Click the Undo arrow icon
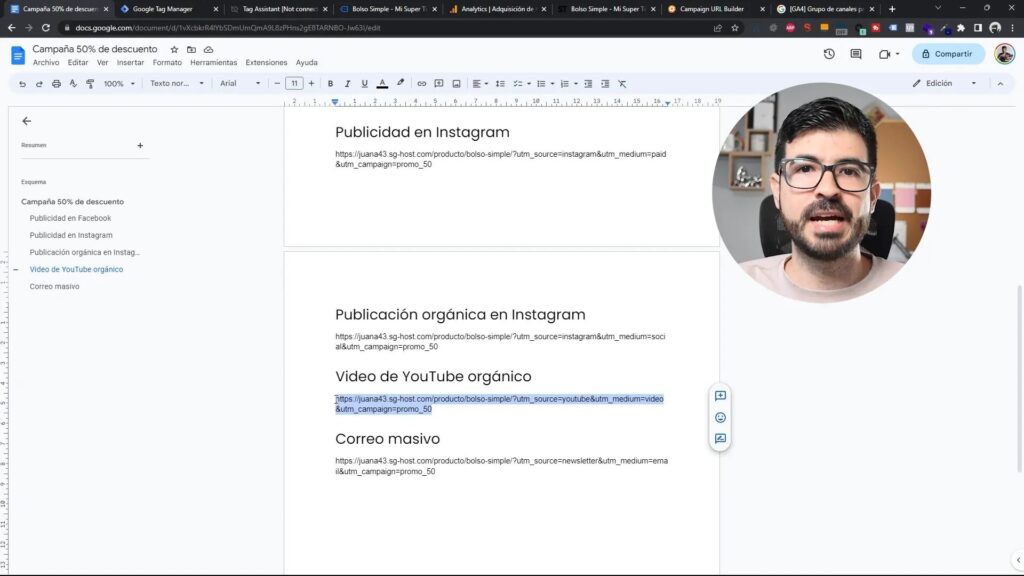Screen dimensions: 1024x576 click(22, 84)
